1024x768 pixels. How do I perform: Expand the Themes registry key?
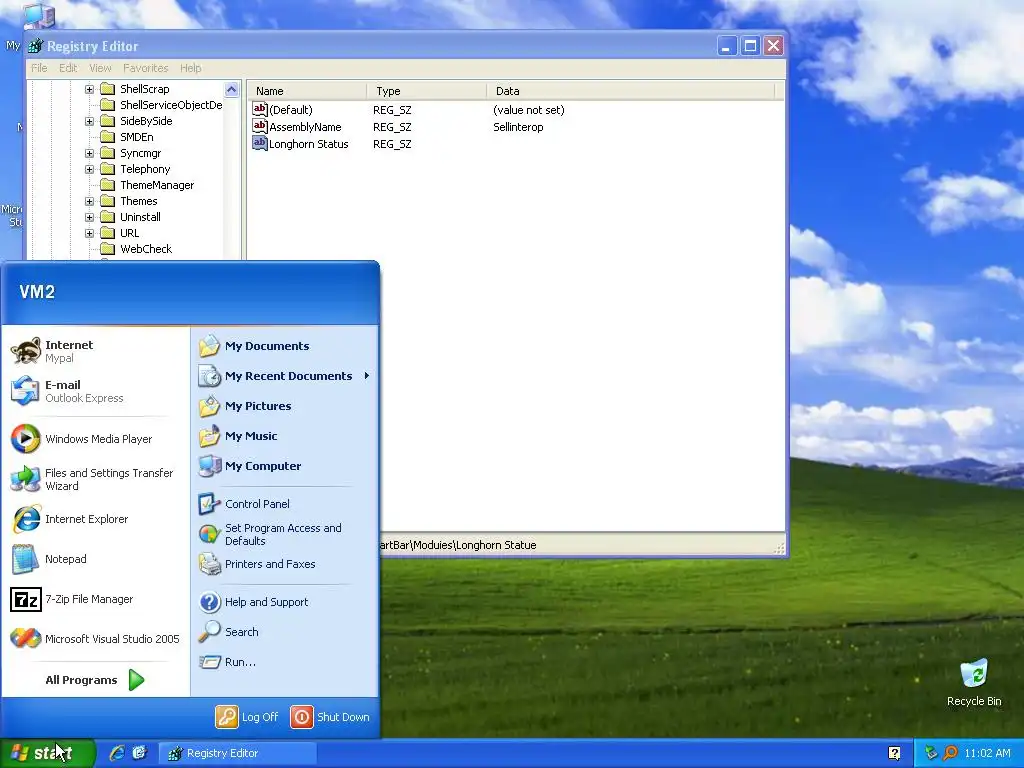89,201
